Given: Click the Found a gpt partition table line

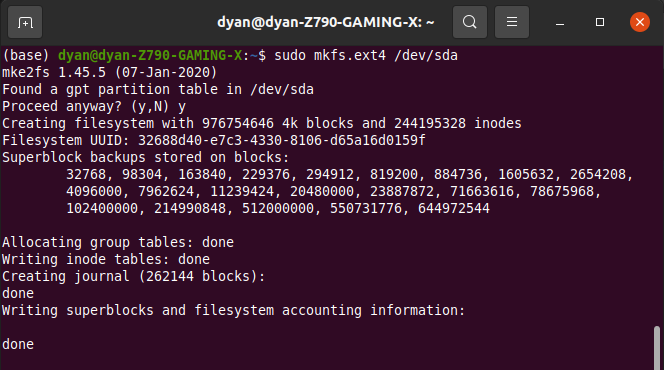Looking at the screenshot, I should [158, 89].
